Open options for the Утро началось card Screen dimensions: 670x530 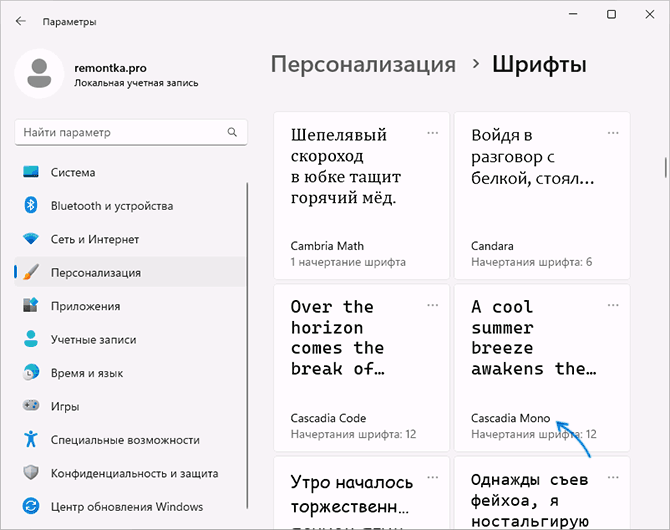click(x=432, y=477)
